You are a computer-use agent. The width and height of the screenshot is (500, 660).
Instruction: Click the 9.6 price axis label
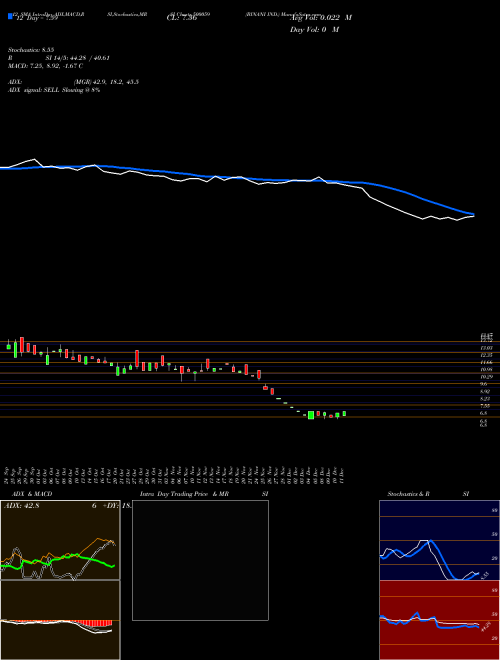(x=484, y=384)
